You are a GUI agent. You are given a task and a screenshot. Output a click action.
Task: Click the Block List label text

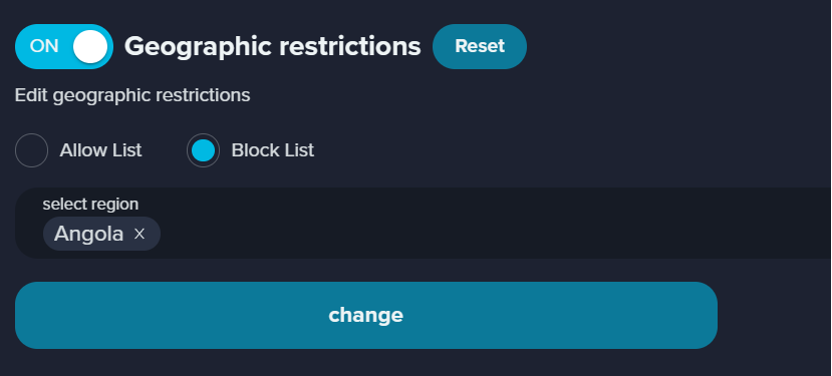(x=273, y=151)
